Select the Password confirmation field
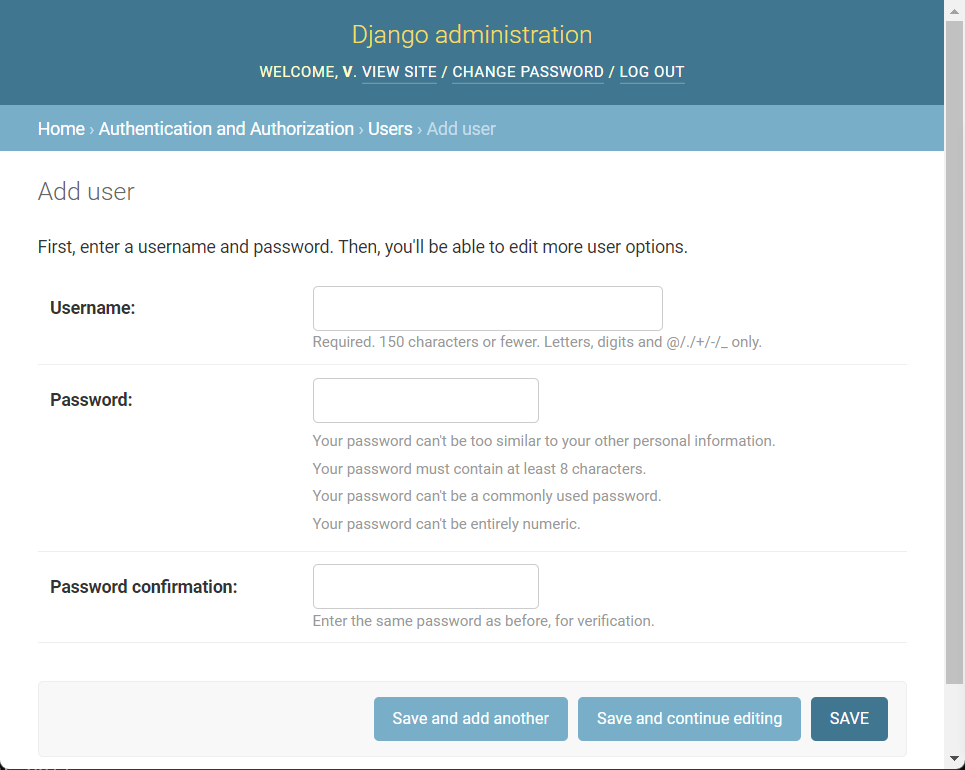Viewport: 965px width, 770px height. click(x=425, y=587)
